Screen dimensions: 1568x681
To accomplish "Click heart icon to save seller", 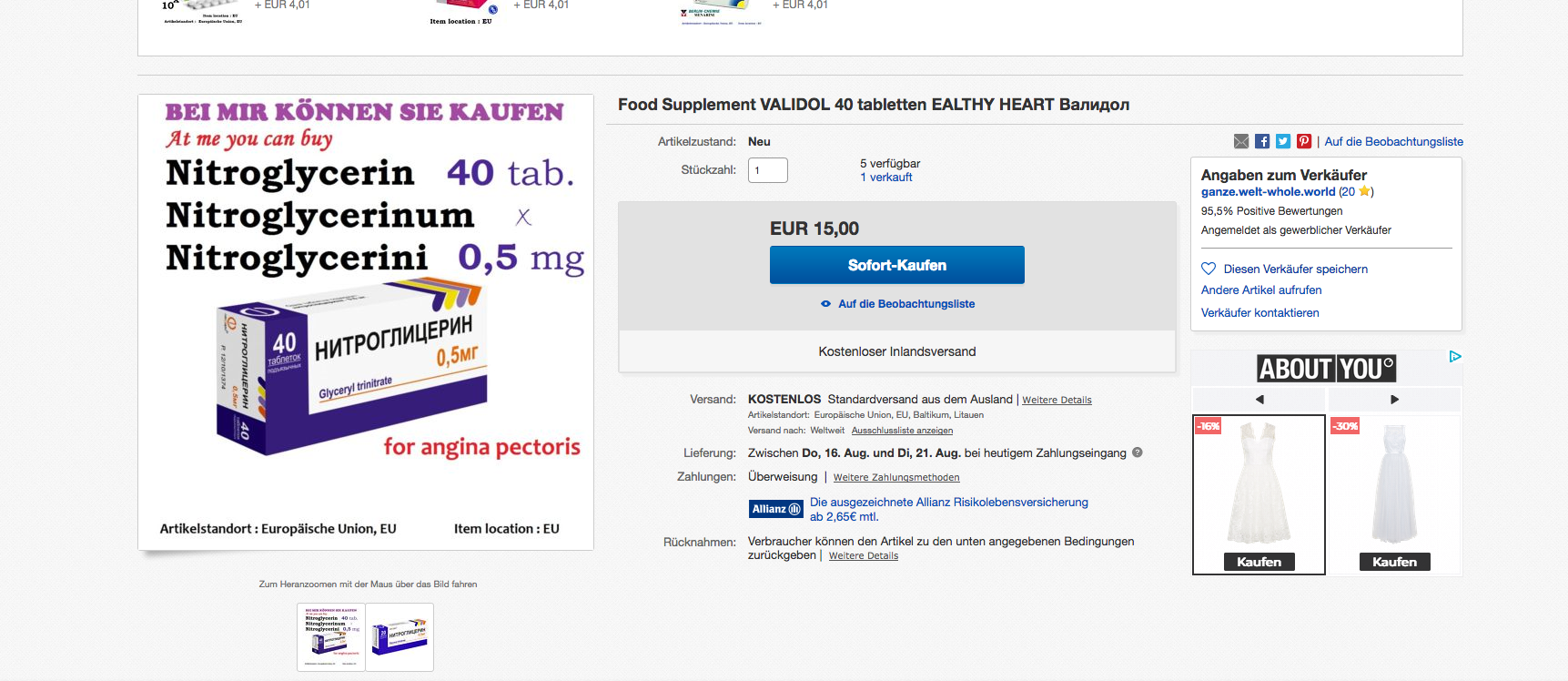I will [1209, 269].
